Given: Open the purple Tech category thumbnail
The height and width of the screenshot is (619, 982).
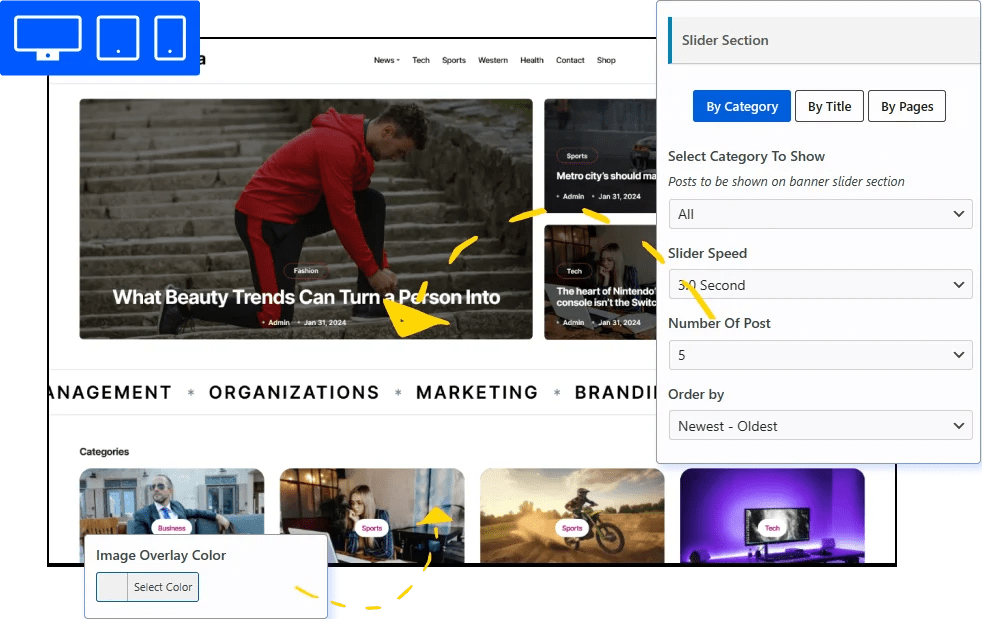Looking at the screenshot, I should click(x=772, y=515).
